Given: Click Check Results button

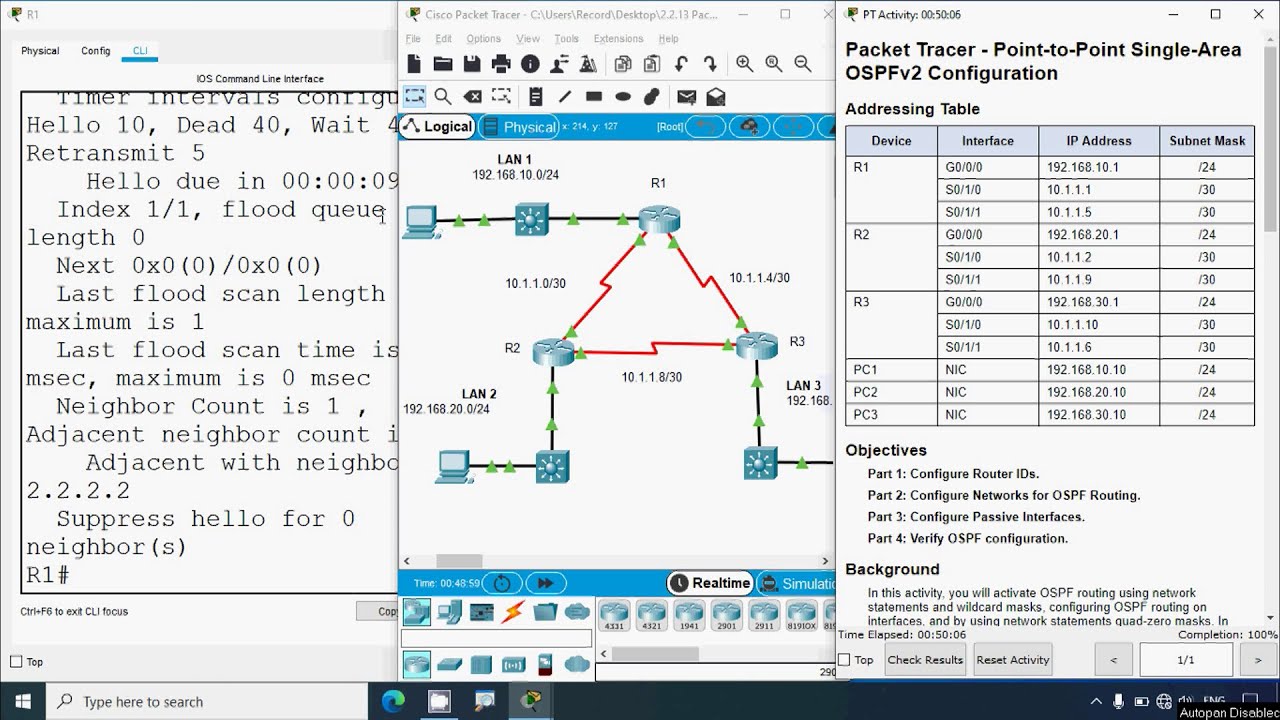Looking at the screenshot, I should tap(925, 660).
